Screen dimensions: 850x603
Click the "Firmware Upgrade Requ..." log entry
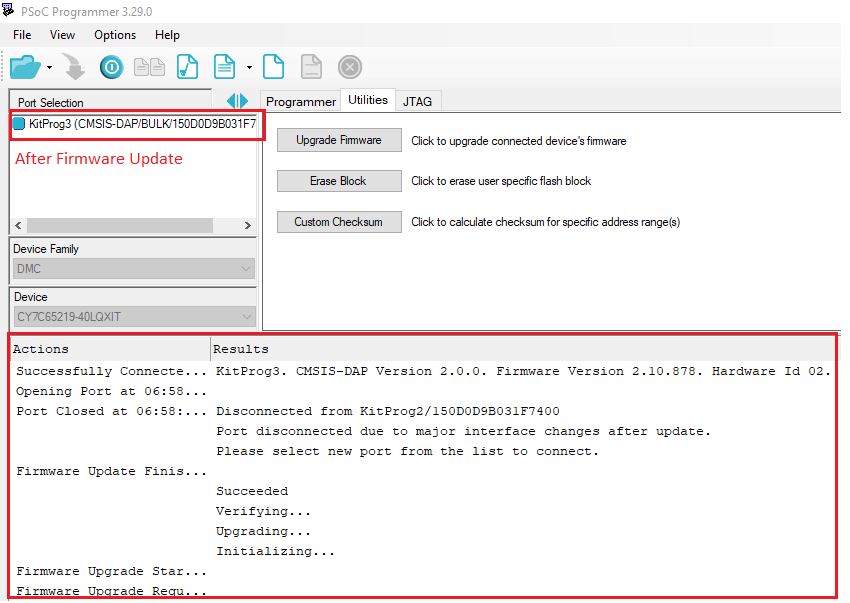coord(111,591)
